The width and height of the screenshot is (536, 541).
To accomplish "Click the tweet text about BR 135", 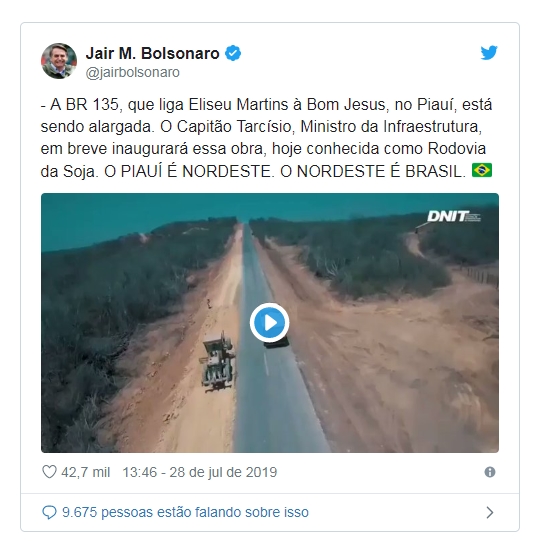I will coord(266,138).
